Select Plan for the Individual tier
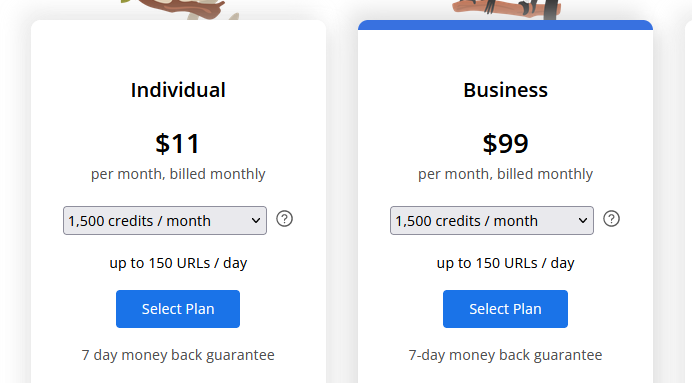This screenshot has width=692, height=383. (178, 309)
